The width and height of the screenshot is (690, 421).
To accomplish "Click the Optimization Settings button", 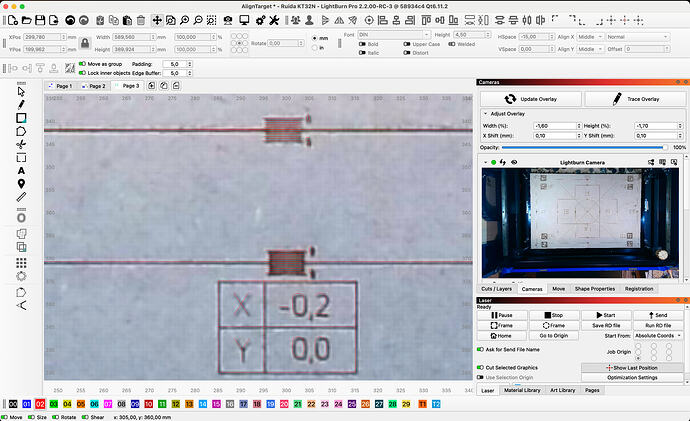I will 632,377.
